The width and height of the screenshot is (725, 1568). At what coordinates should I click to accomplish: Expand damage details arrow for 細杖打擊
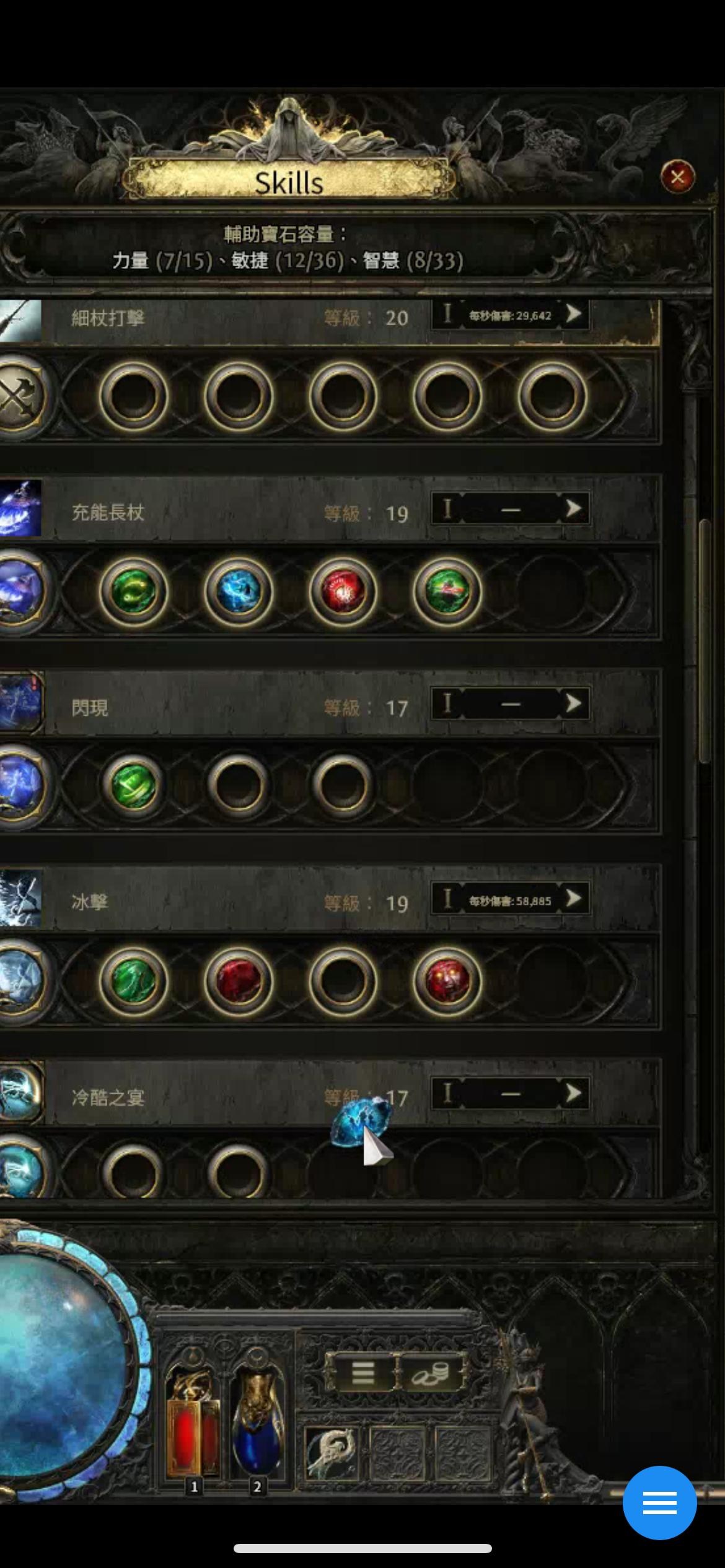[x=574, y=315]
